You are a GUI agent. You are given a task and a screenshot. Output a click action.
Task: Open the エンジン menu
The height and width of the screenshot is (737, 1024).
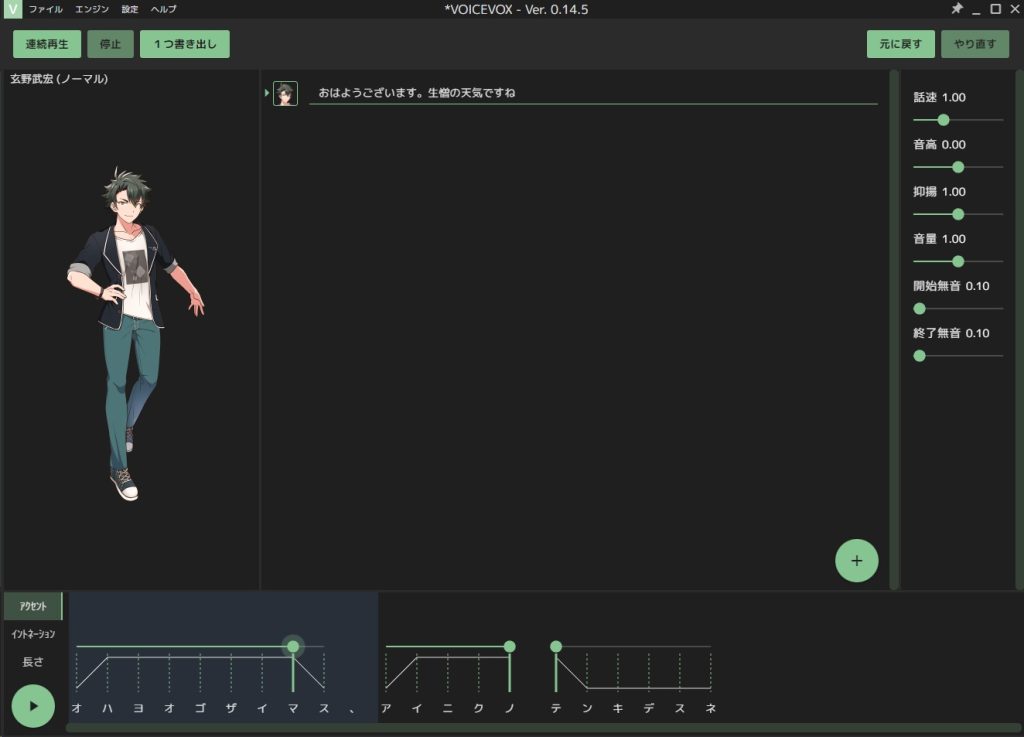[x=92, y=9]
